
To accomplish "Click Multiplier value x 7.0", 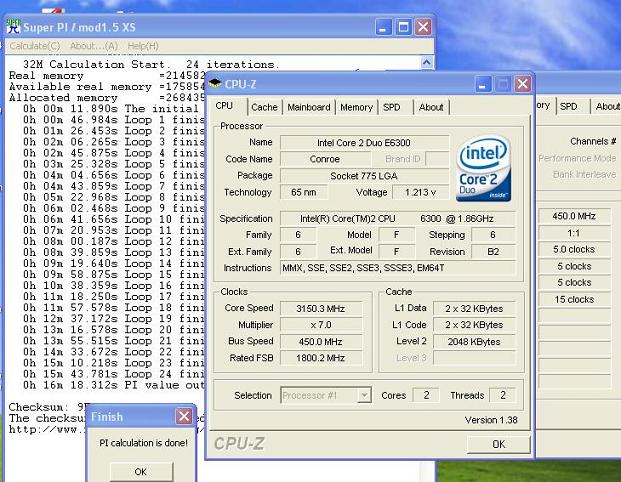I will [321, 325].
